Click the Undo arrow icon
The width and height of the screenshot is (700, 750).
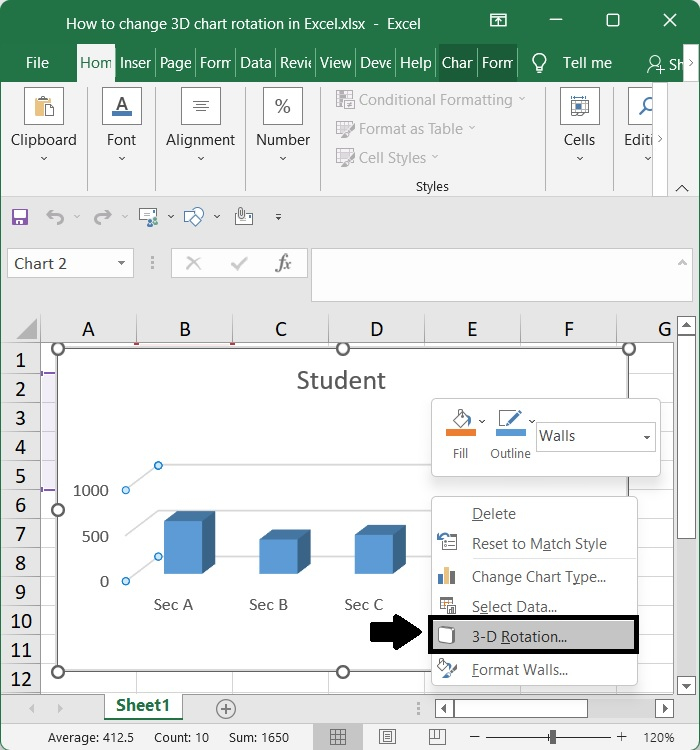click(55, 217)
